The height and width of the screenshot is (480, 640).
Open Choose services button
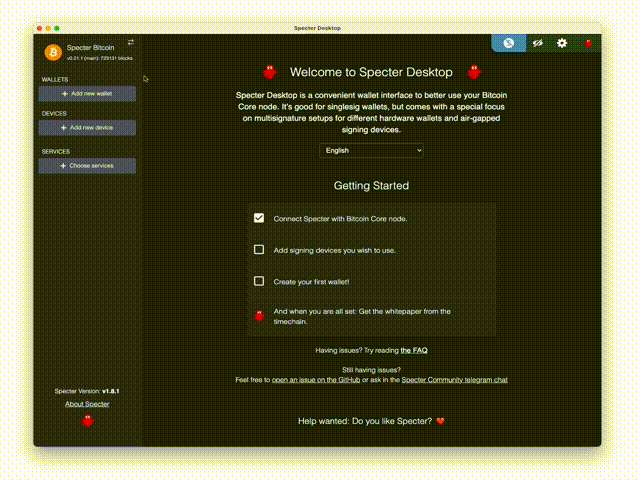[87, 166]
